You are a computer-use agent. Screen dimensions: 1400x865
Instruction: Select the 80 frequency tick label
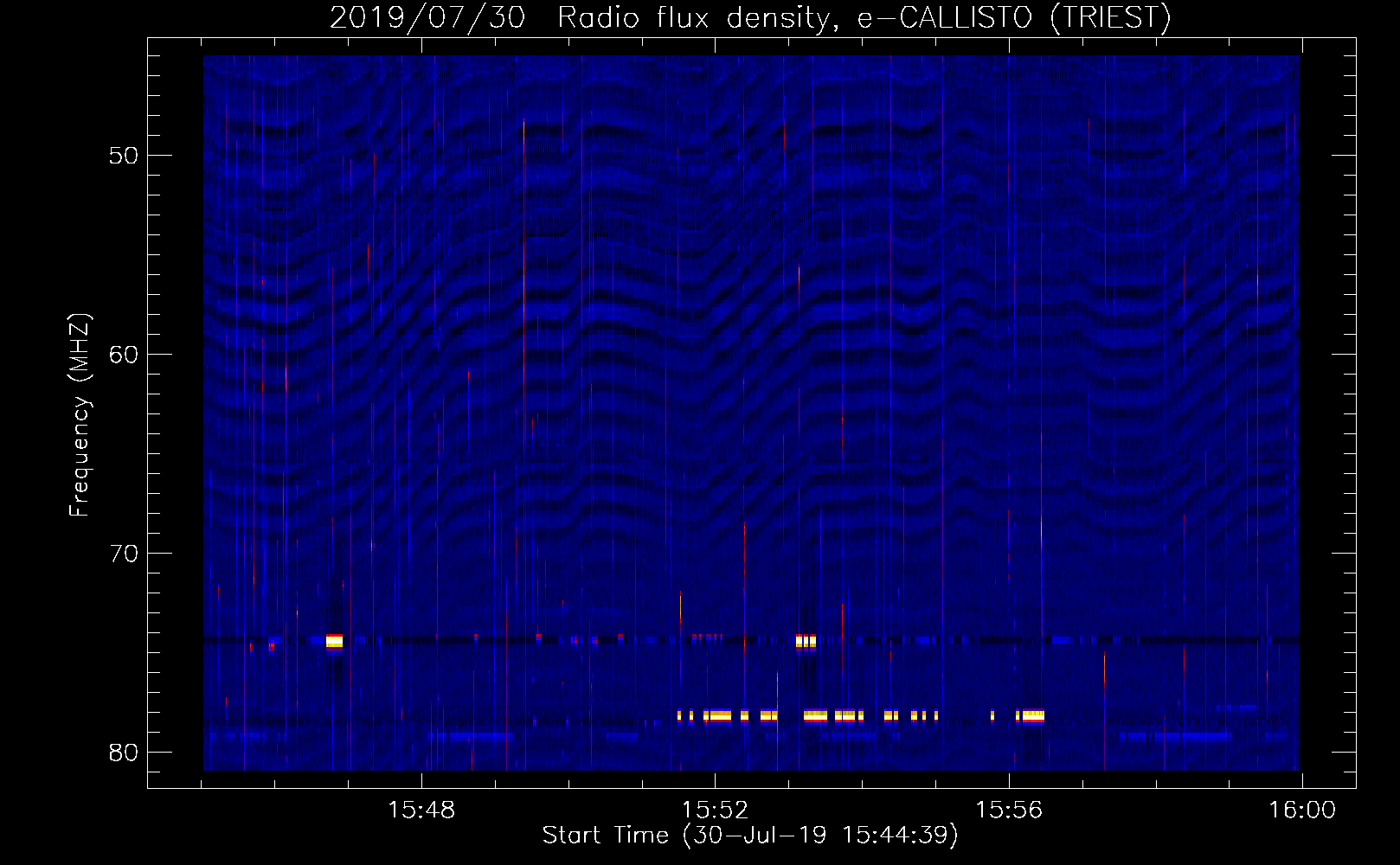124,753
